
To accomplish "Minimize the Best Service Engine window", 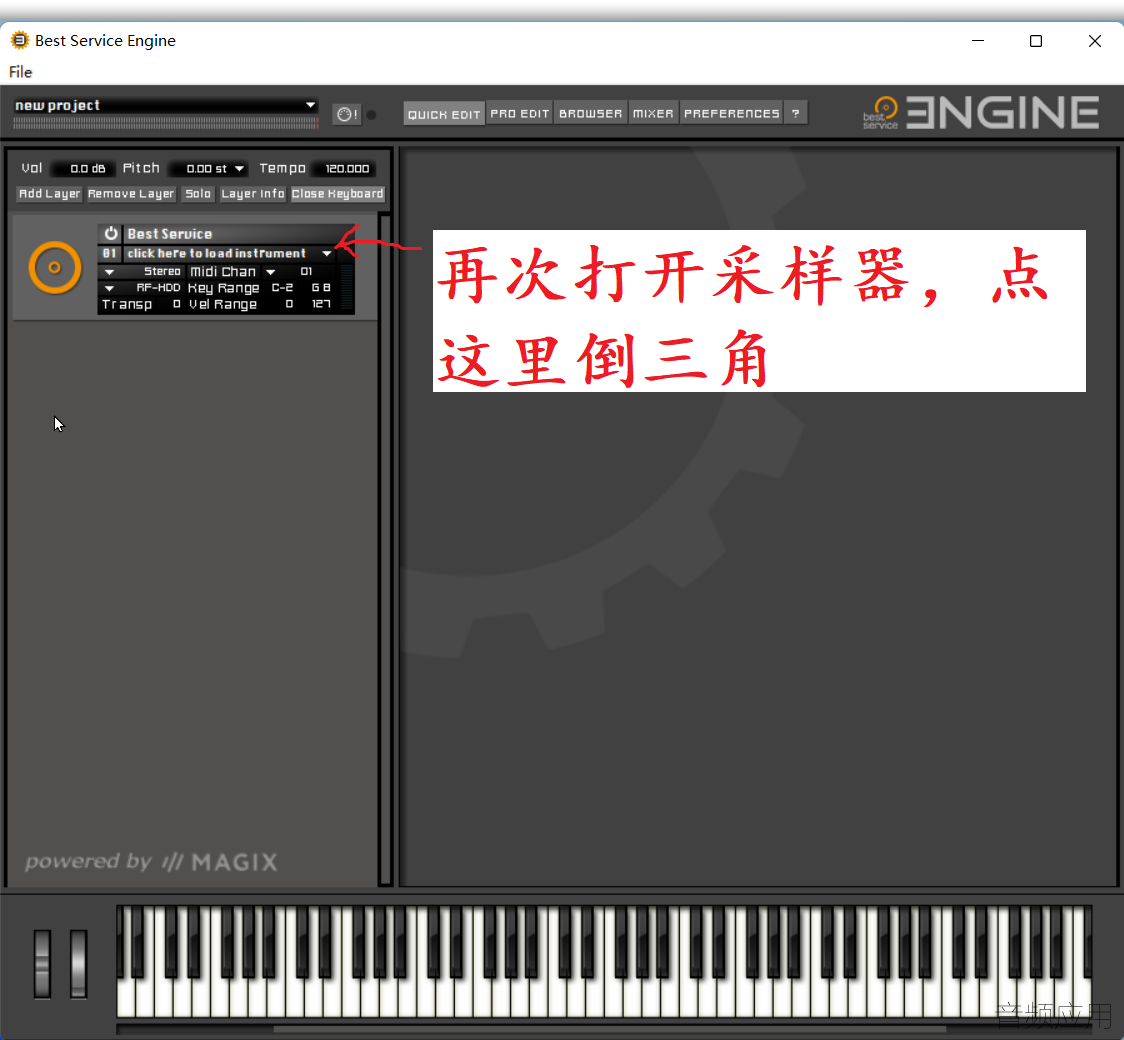I will click(x=978, y=41).
